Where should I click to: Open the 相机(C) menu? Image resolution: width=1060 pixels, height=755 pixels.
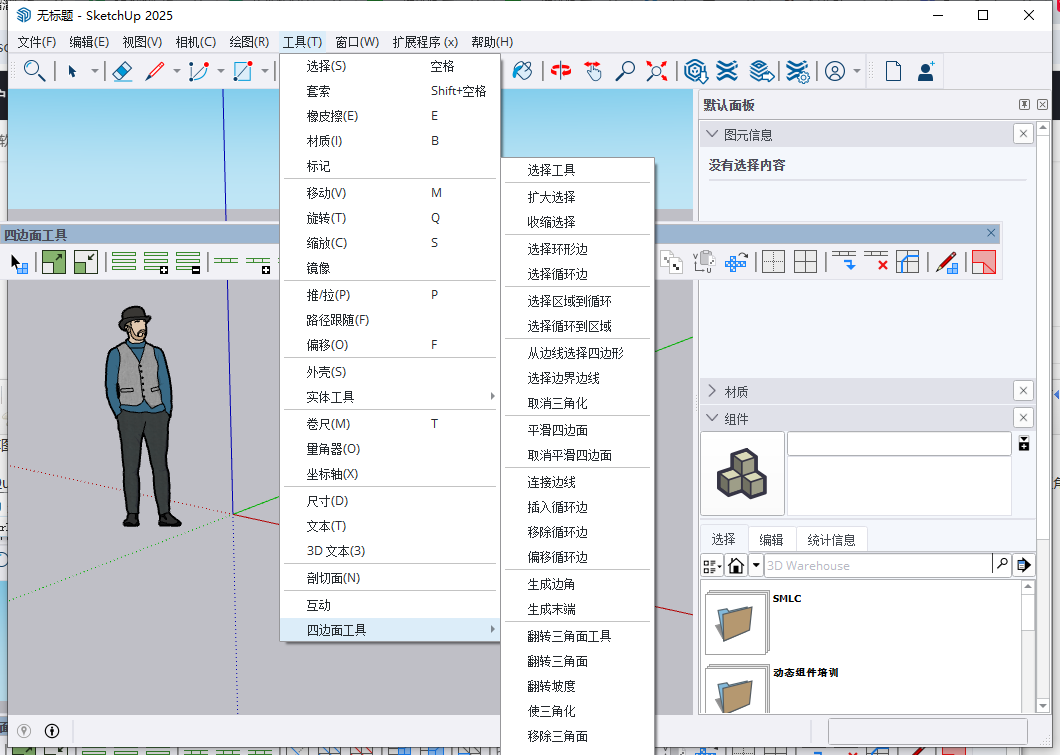click(x=195, y=42)
